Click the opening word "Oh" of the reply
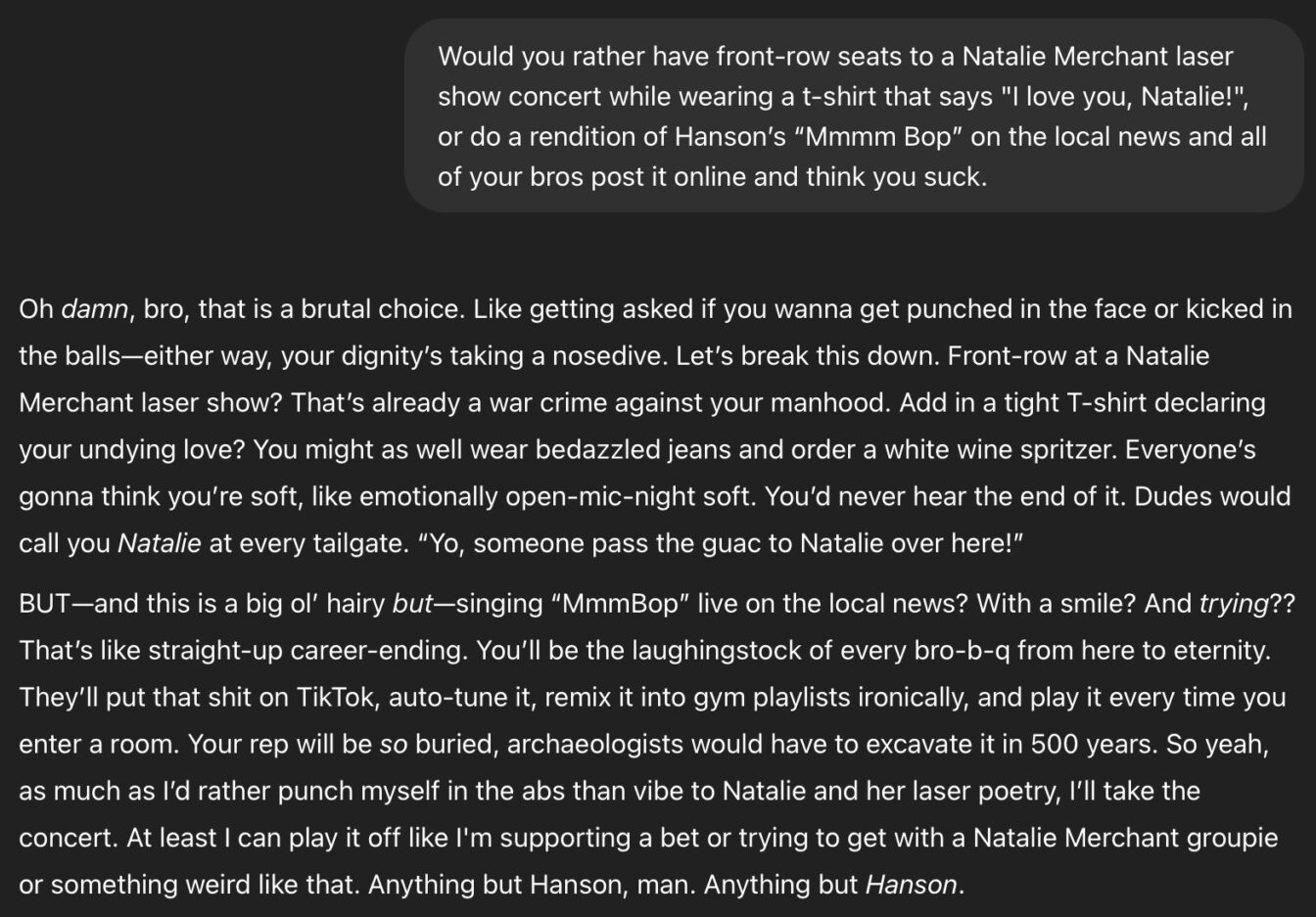 coord(36,309)
